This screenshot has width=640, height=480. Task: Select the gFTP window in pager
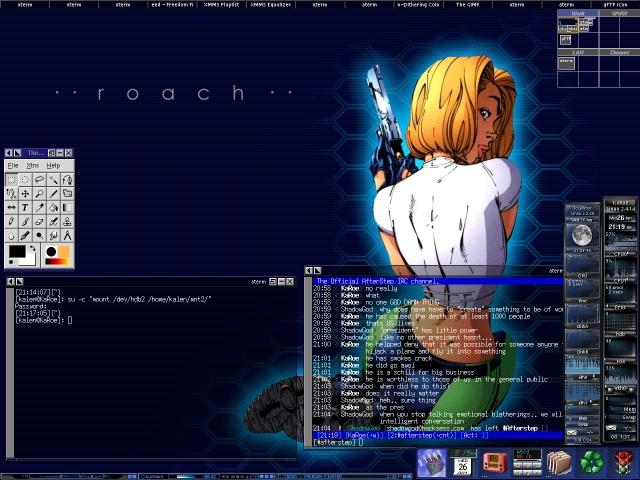[x=565, y=39]
